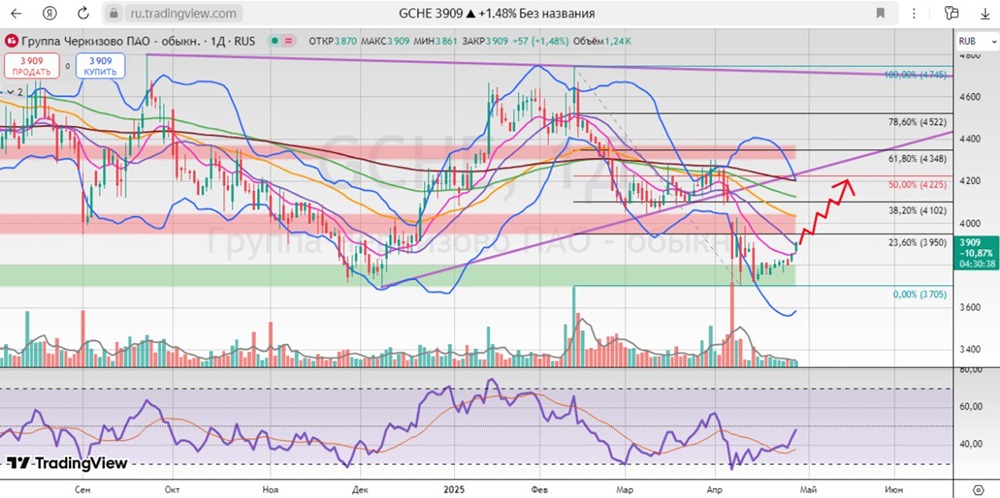Click the Cherkizovo Group symbol logo

(12, 41)
